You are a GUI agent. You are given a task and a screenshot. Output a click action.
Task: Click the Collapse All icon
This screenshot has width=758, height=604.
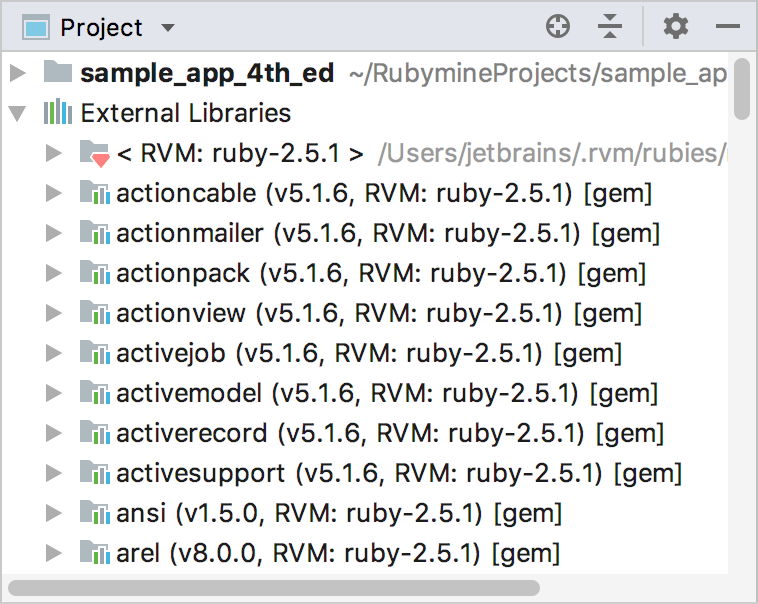click(610, 26)
